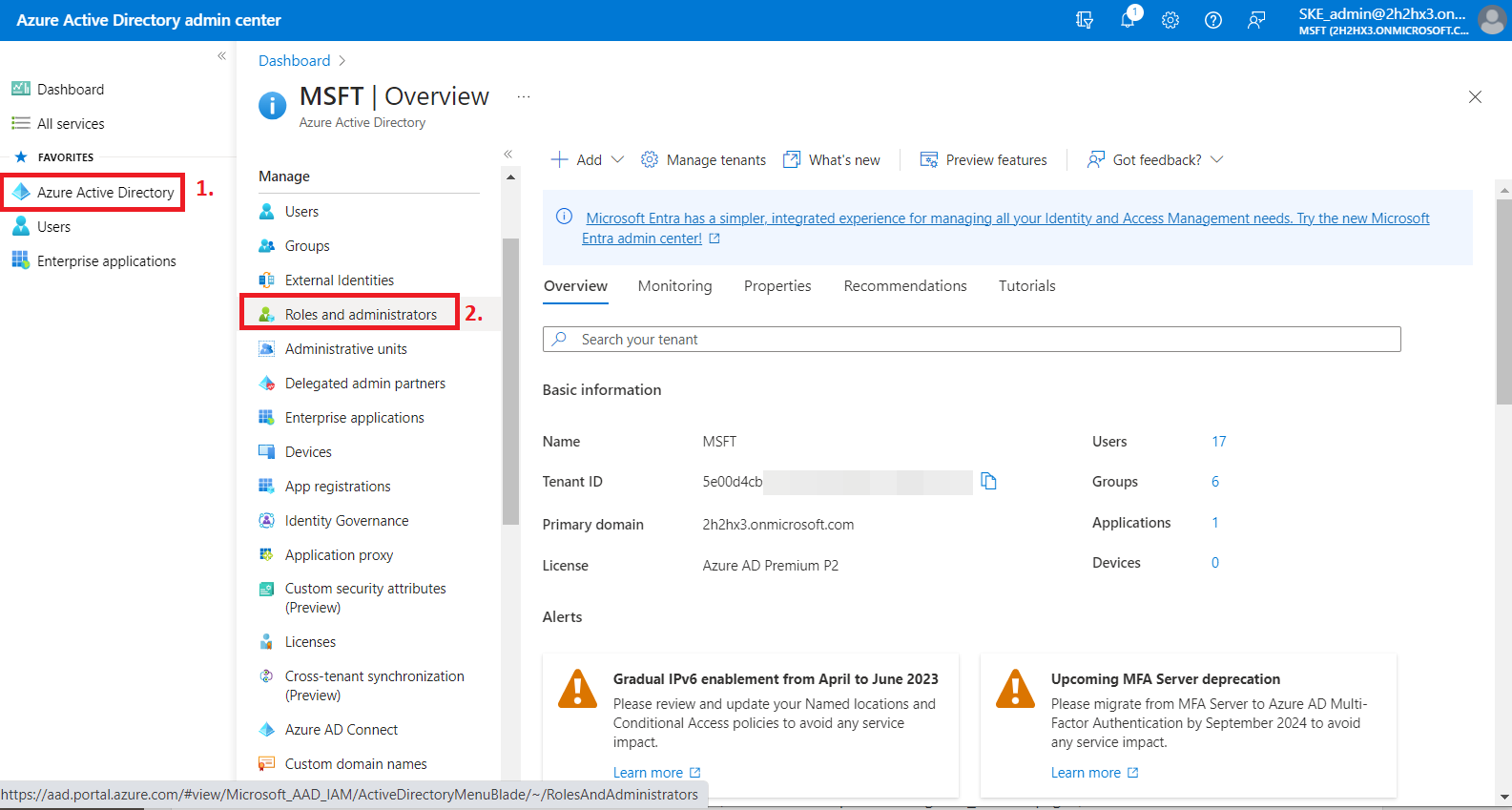Collapse the Manage menu panel
1512x810 pixels.
[x=508, y=154]
